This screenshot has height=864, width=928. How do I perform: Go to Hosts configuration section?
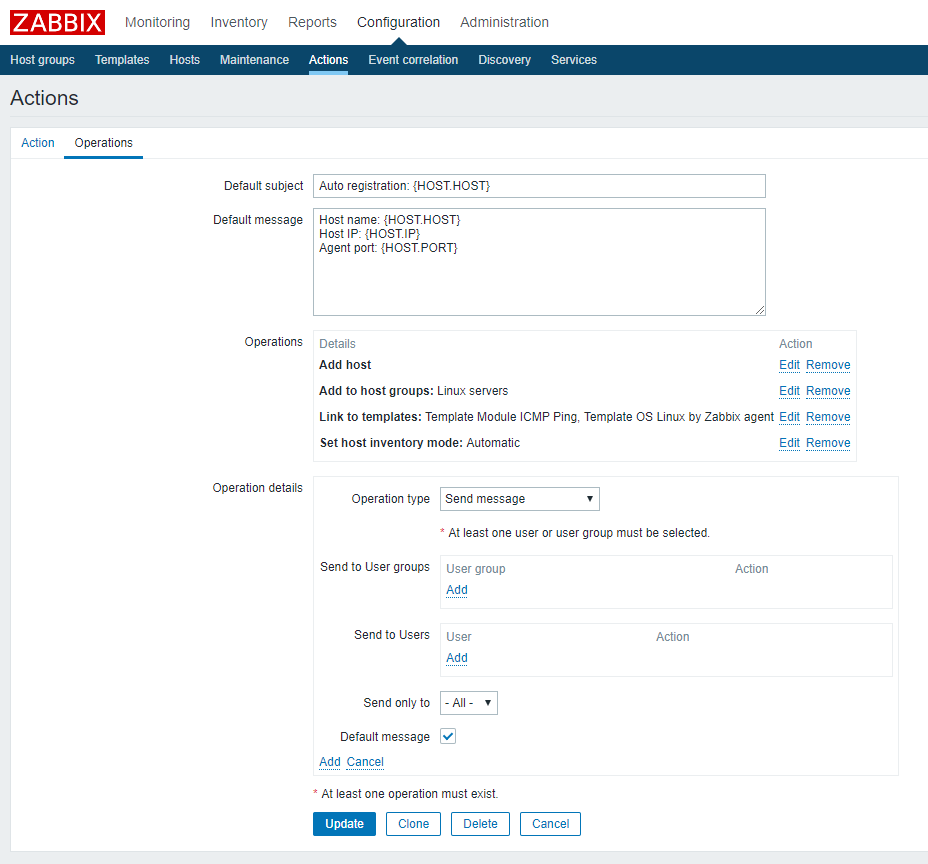click(x=184, y=60)
